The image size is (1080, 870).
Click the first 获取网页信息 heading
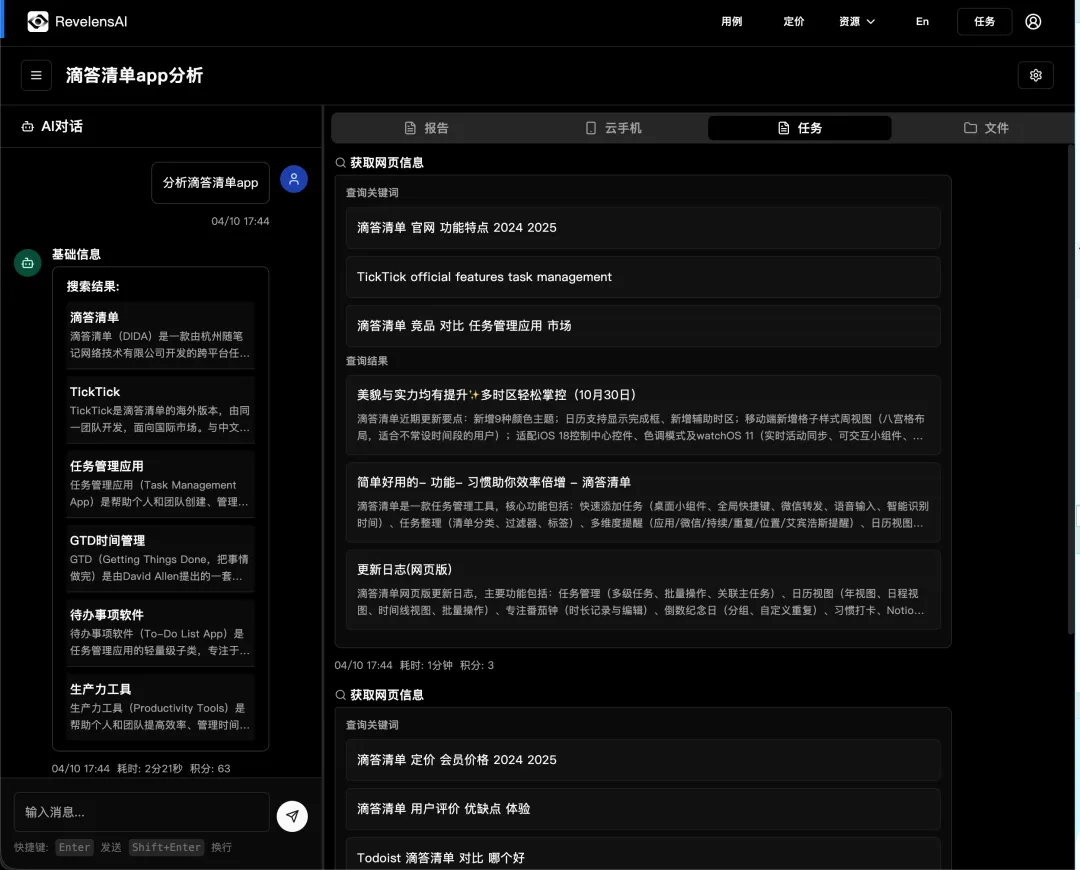386,163
